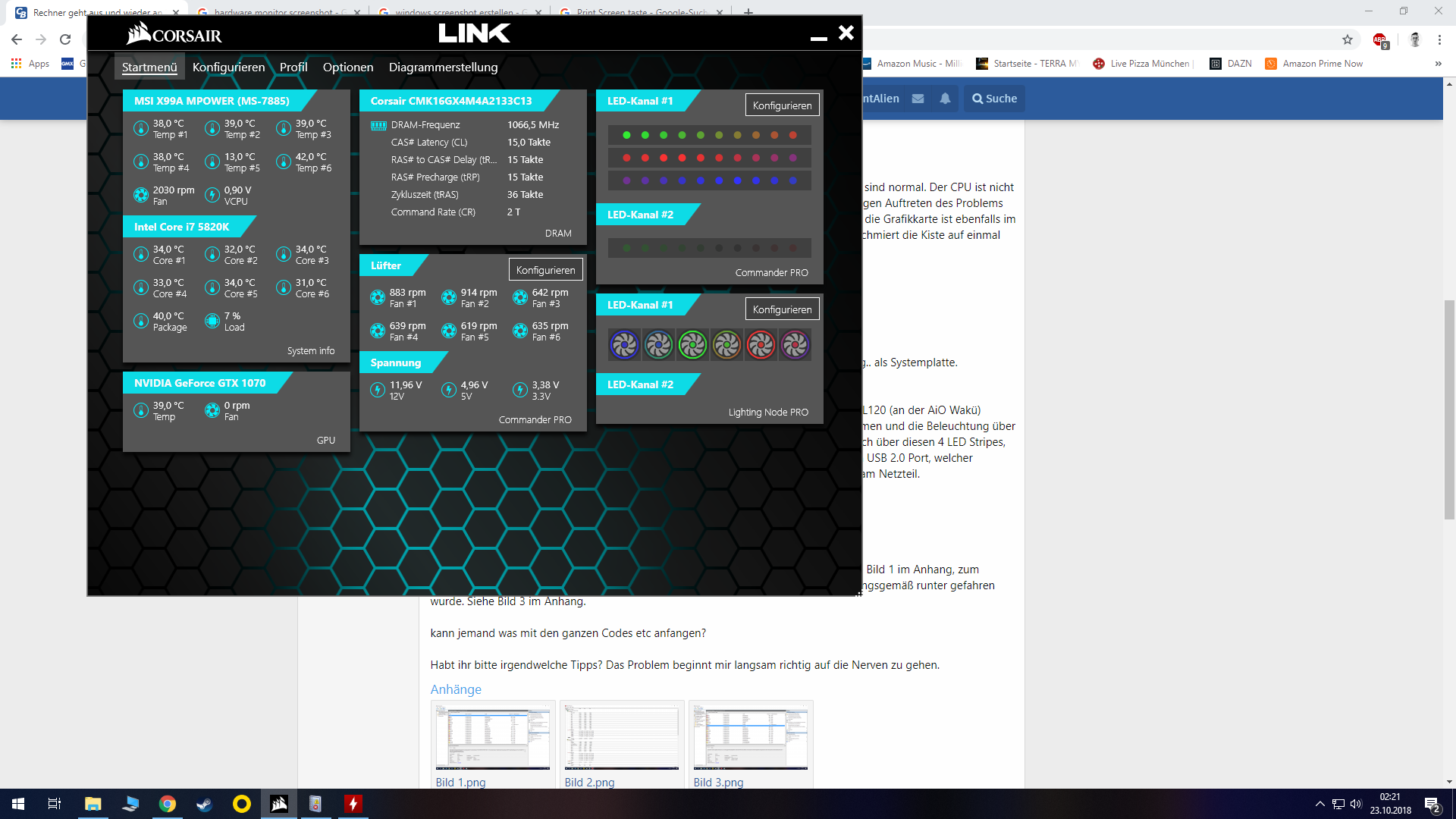The width and height of the screenshot is (1456, 819).
Task: Click the GTX 1070 GPU Fan icon
Action: point(212,410)
